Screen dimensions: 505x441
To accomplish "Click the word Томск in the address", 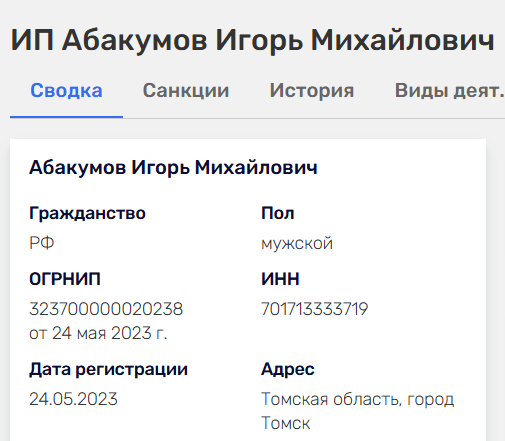I will point(286,423).
